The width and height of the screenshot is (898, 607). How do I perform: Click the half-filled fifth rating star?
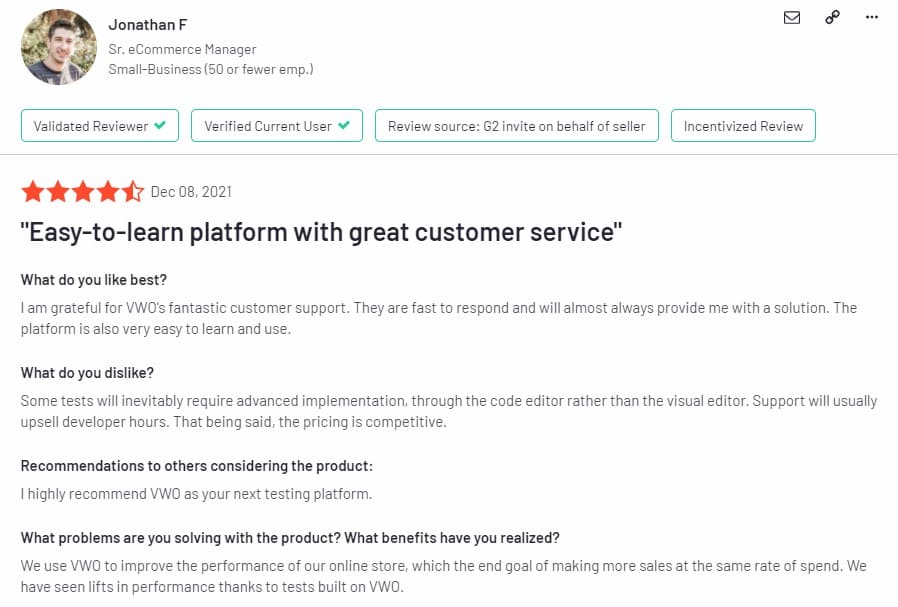point(133,191)
